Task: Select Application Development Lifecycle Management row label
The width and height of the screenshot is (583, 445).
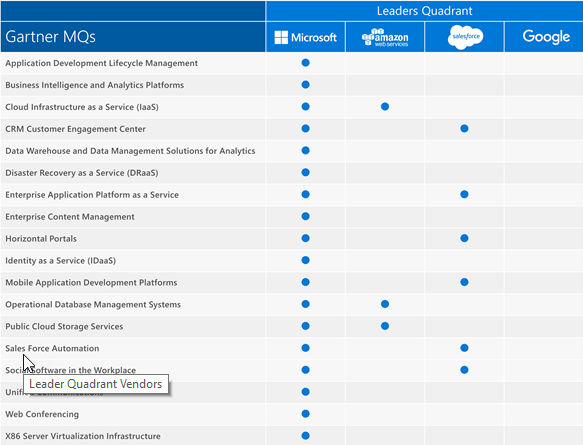Action: (102, 63)
